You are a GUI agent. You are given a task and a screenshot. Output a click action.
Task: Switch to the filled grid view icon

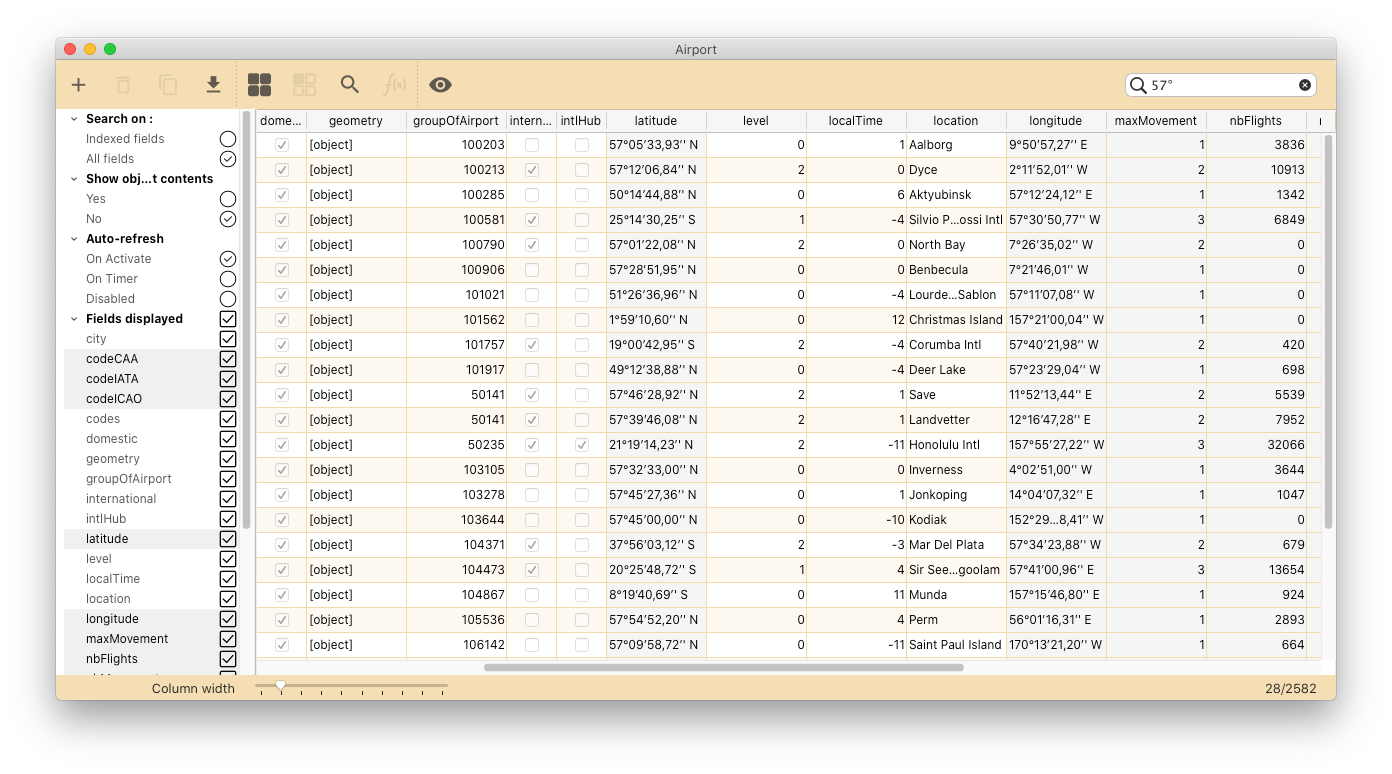point(259,85)
